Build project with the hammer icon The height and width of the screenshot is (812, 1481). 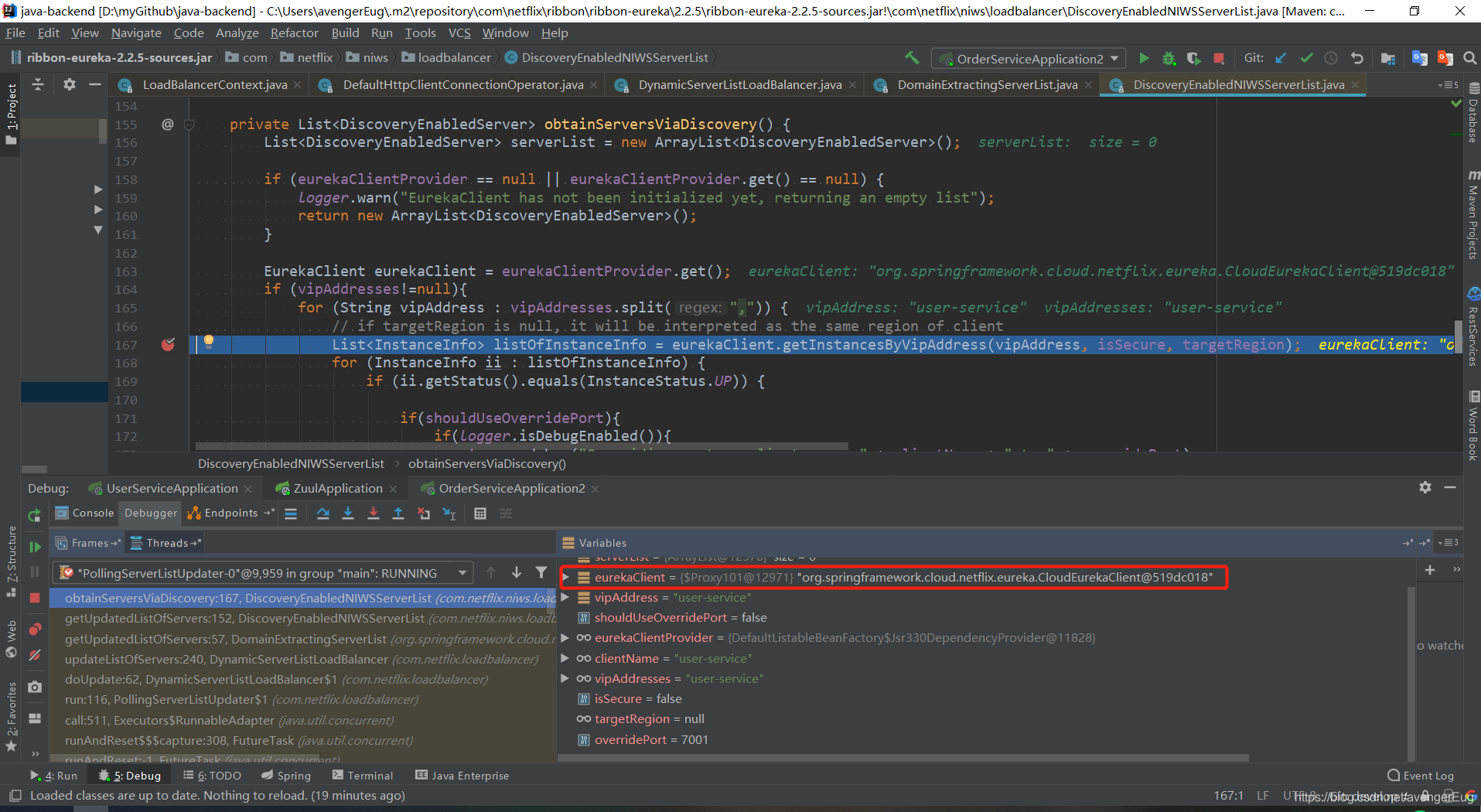tap(912, 58)
